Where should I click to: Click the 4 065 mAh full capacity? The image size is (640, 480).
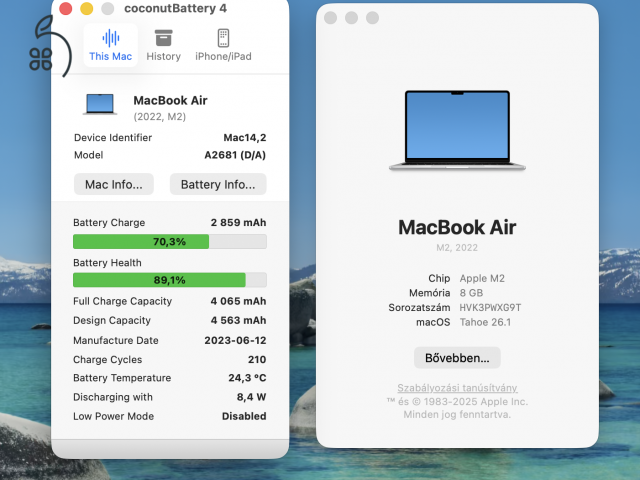coord(238,301)
